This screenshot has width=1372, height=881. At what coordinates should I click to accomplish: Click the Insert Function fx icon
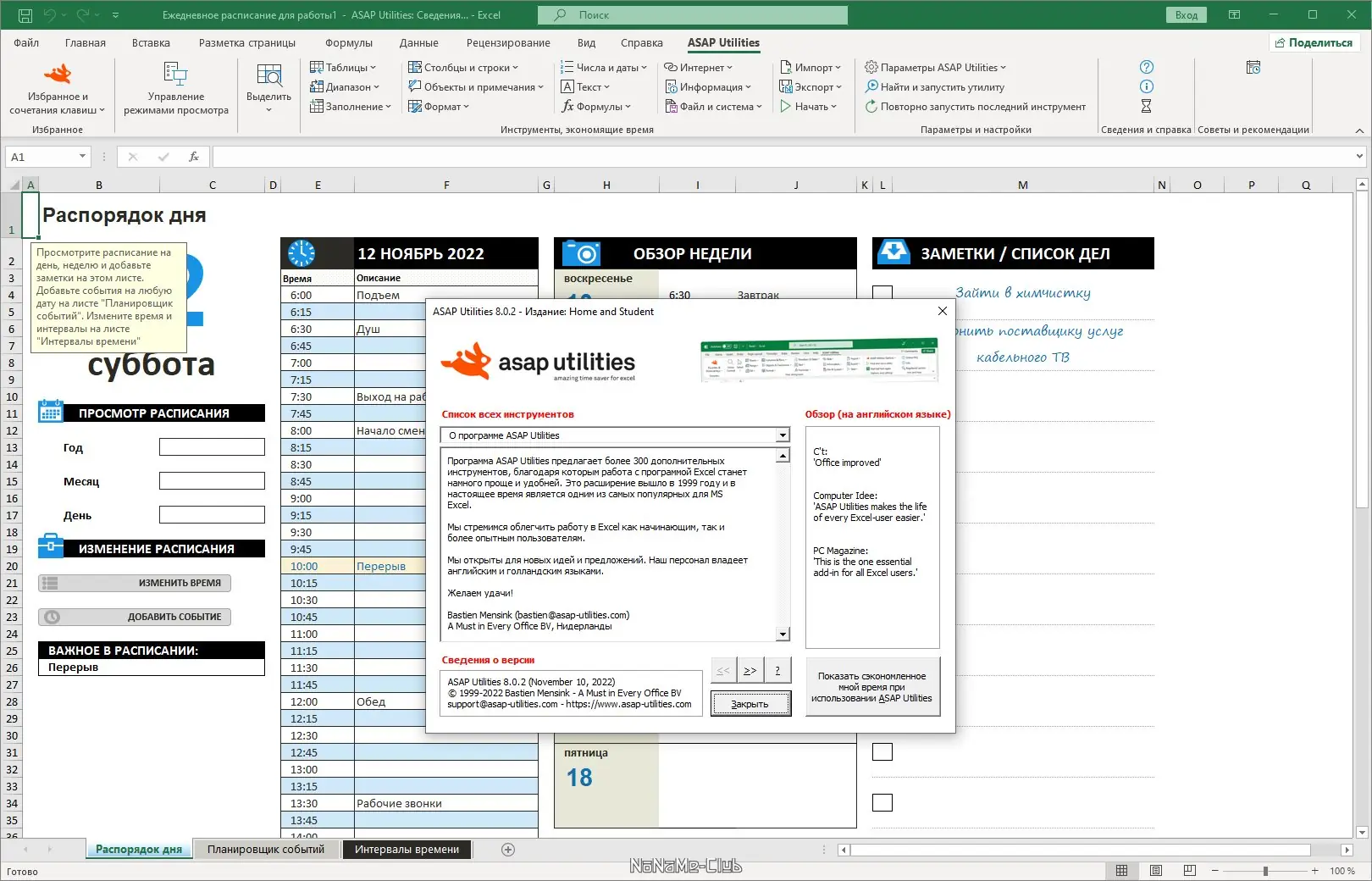point(194,157)
